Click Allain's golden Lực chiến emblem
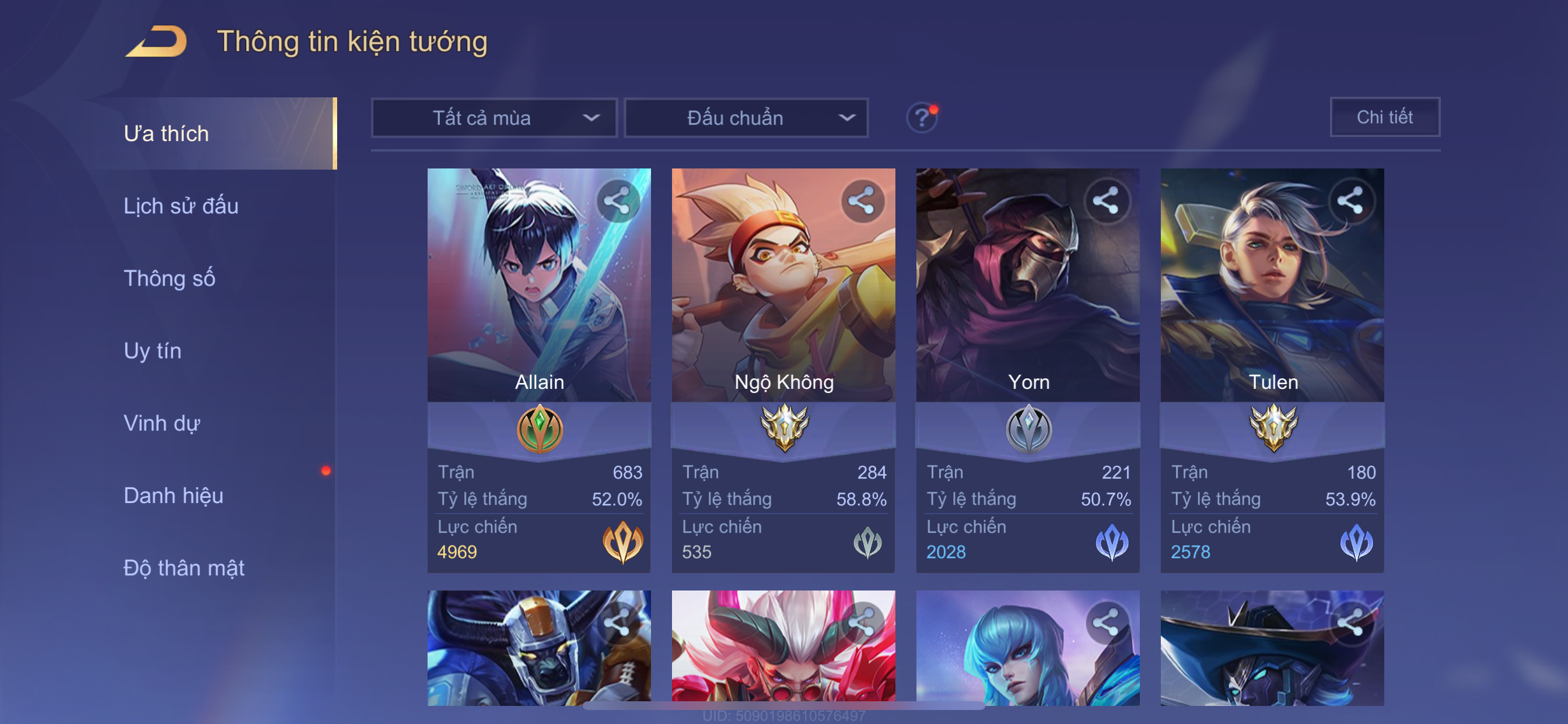The height and width of the screenshot is (724, 1568). 622,542
